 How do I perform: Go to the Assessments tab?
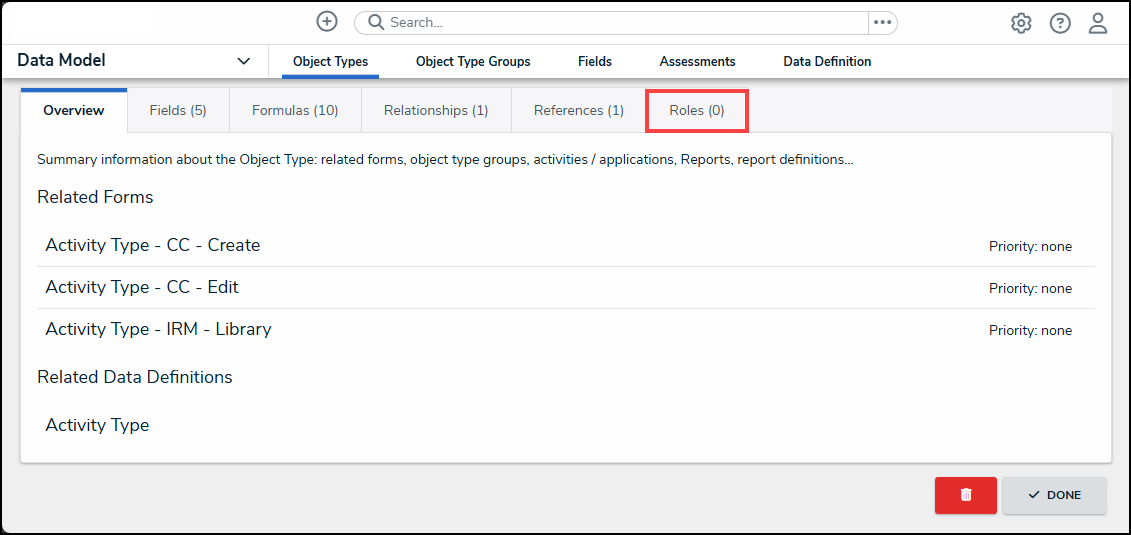(697, 61)
